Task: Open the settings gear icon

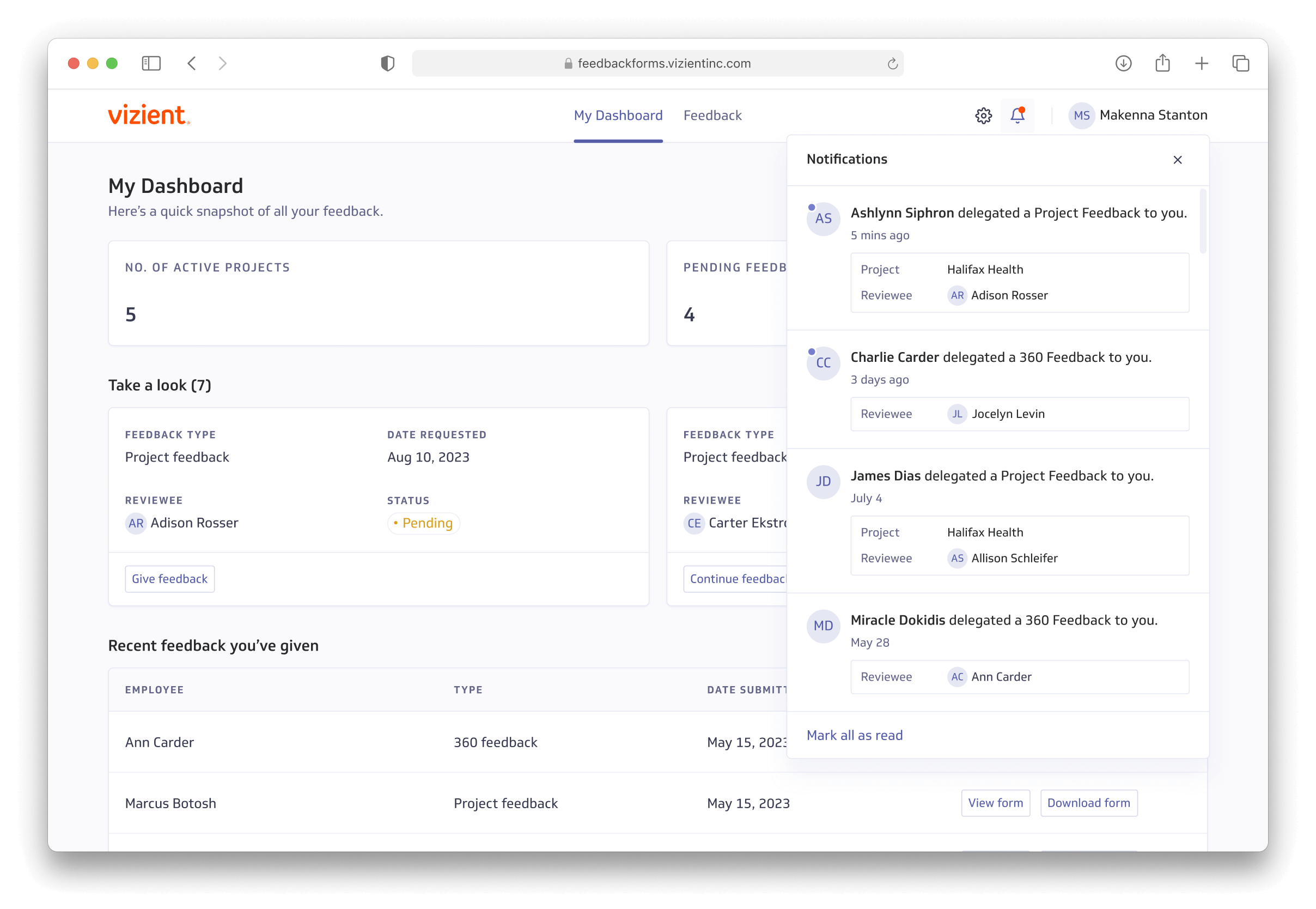Action: coord(983,116)
